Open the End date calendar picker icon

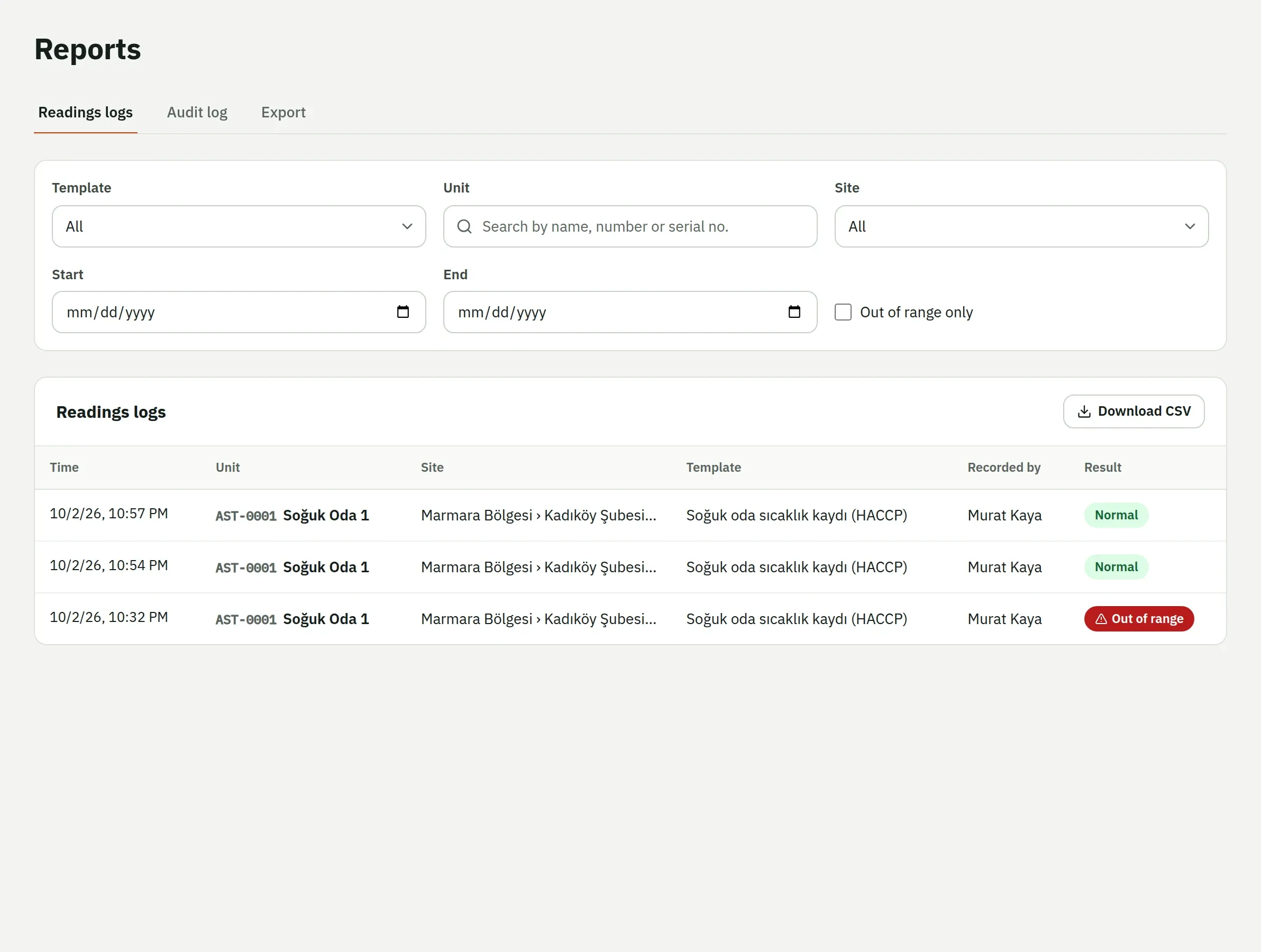pos(794,312)
